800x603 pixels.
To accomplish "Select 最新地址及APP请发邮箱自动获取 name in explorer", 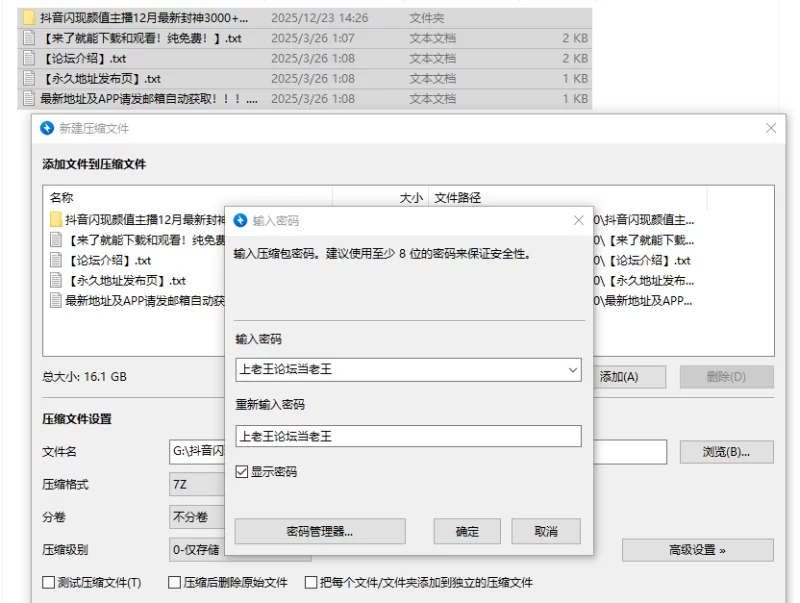I will (x=149, y=98).
